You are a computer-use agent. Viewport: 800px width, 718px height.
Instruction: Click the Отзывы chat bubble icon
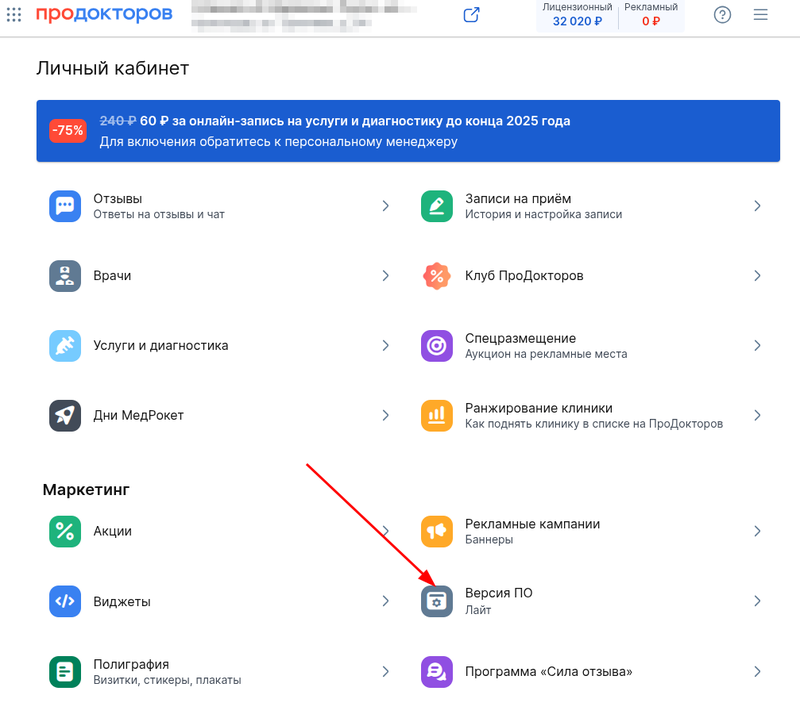point(65,206)
